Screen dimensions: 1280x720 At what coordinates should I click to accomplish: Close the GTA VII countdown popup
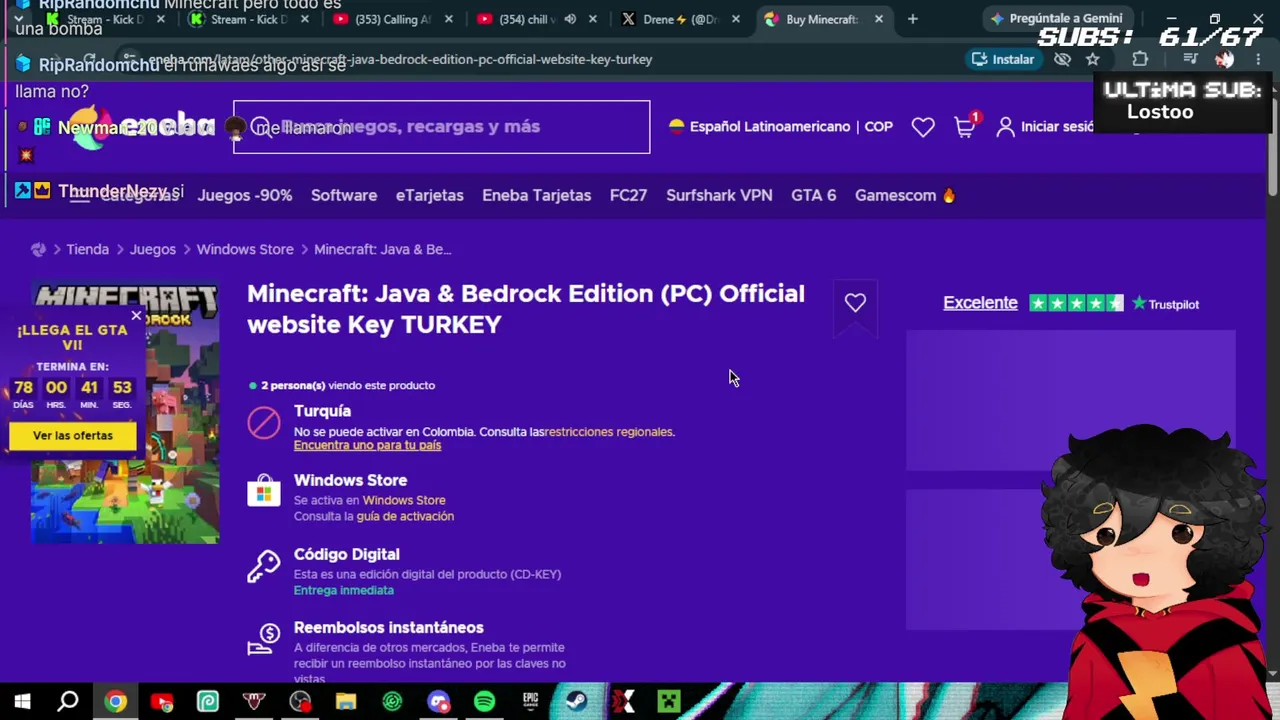(136, 316)
